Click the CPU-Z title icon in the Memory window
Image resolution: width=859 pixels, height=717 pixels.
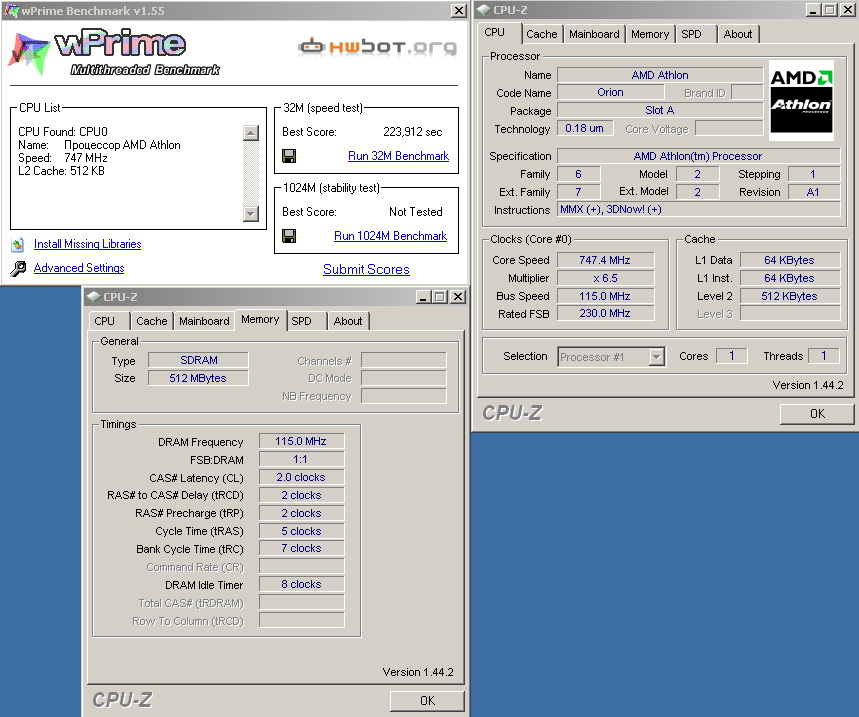(94, 296)
